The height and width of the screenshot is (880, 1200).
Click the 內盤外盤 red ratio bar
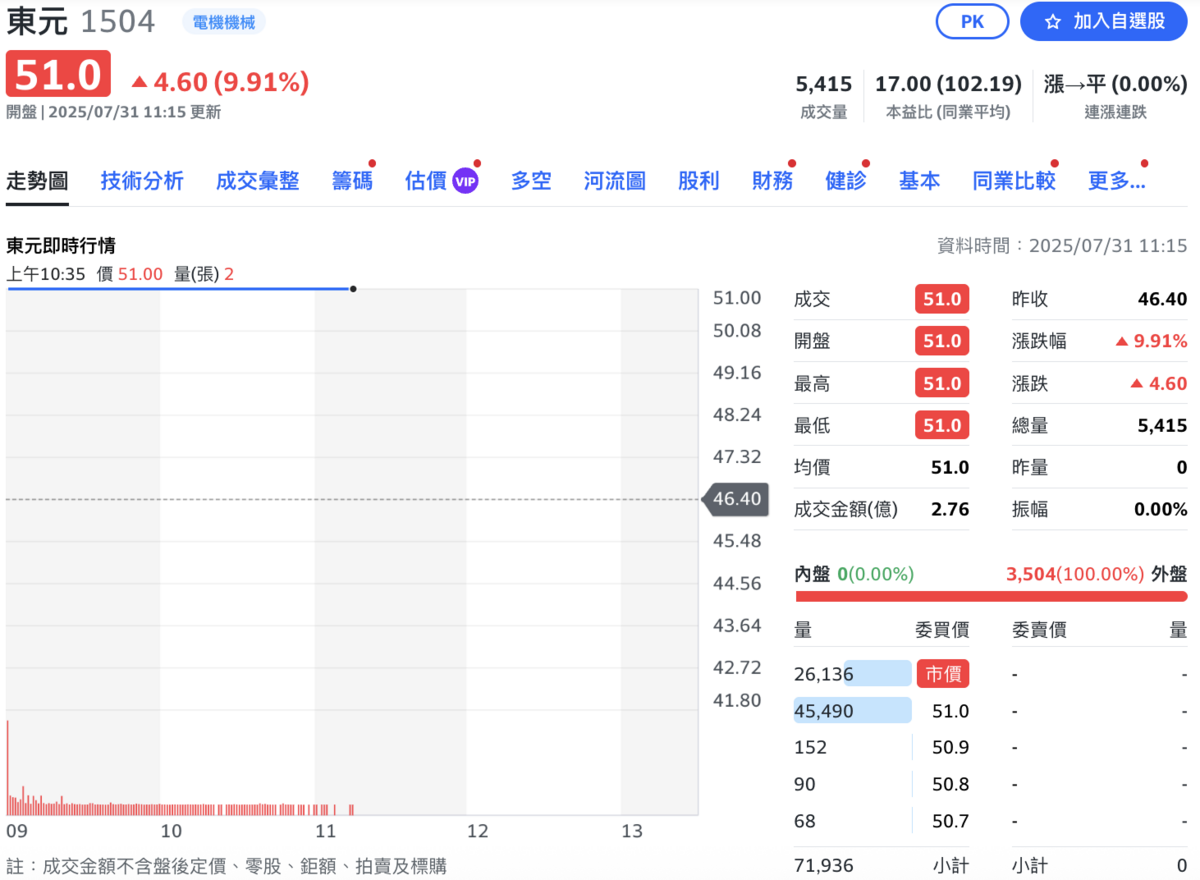click(991, 597)
